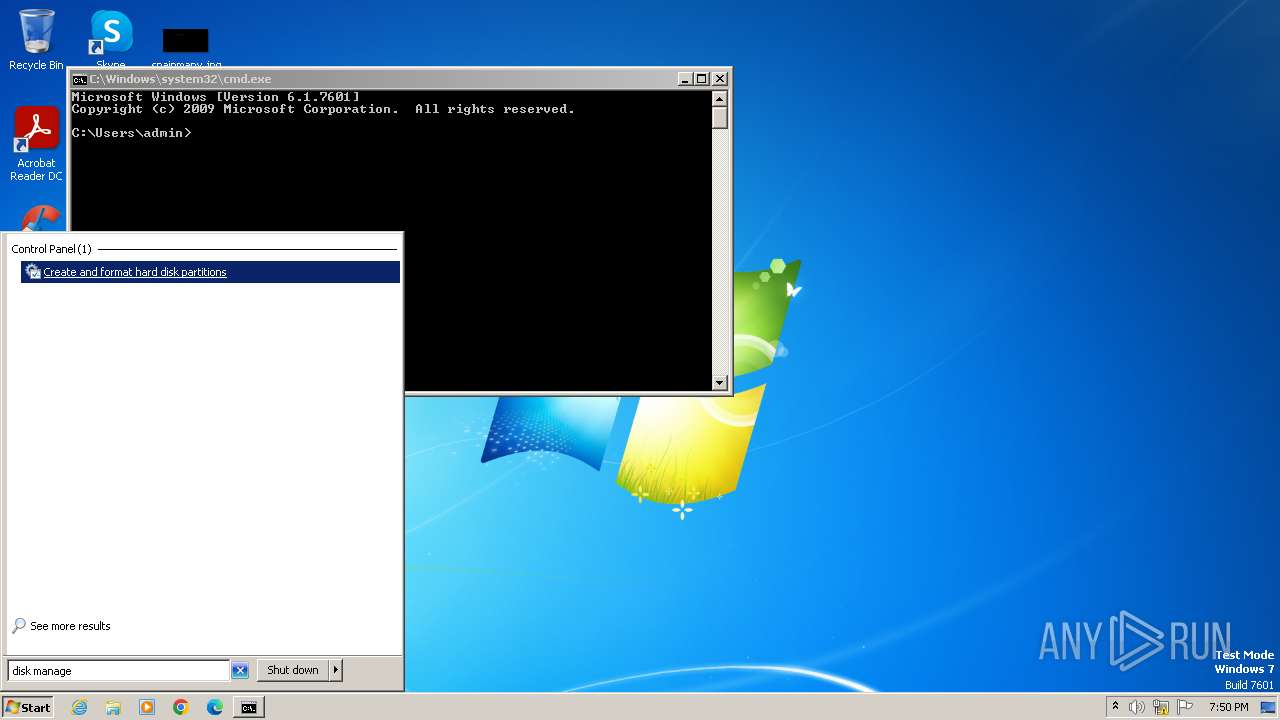Select the Acrobat Reader DC shortcut
The height and width of the screenshot is (720, 1280).
click(x=36, y=144)
